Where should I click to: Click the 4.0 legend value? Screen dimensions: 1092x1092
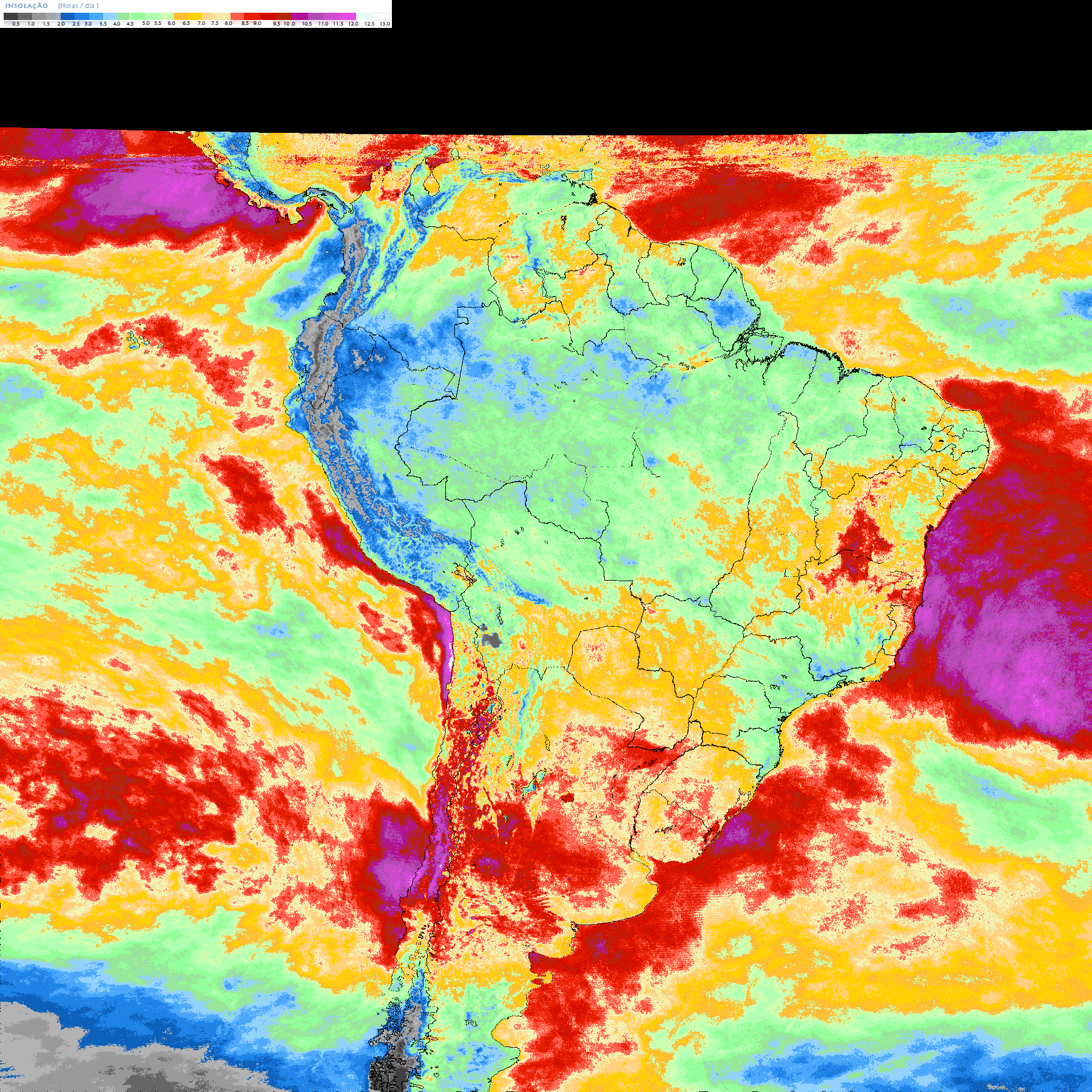[x=116, y=24]
